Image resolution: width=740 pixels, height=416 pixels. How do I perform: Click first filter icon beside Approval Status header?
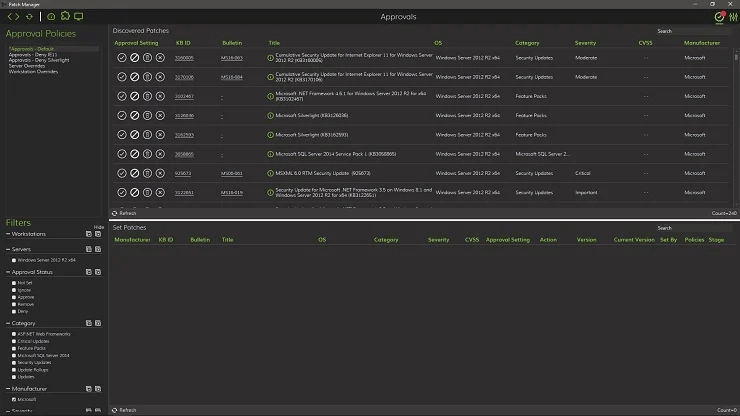pyautogui.click(x=89, y=272)
